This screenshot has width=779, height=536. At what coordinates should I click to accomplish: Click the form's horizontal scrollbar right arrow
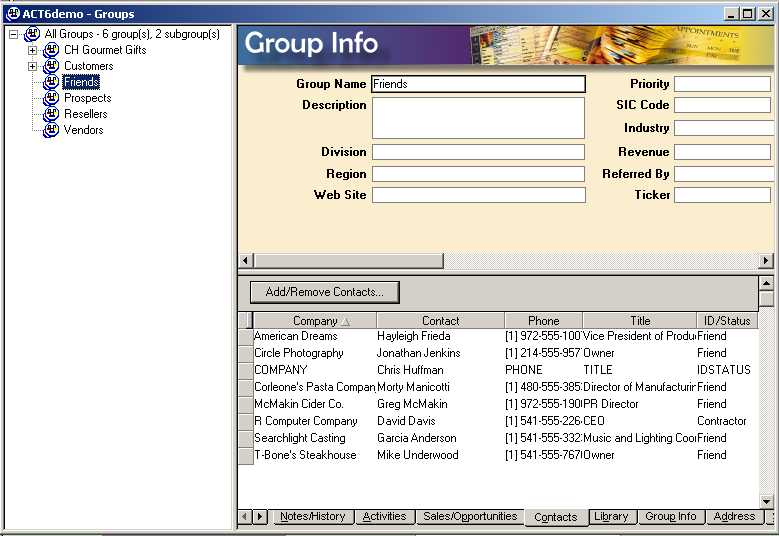click(766, 260)
